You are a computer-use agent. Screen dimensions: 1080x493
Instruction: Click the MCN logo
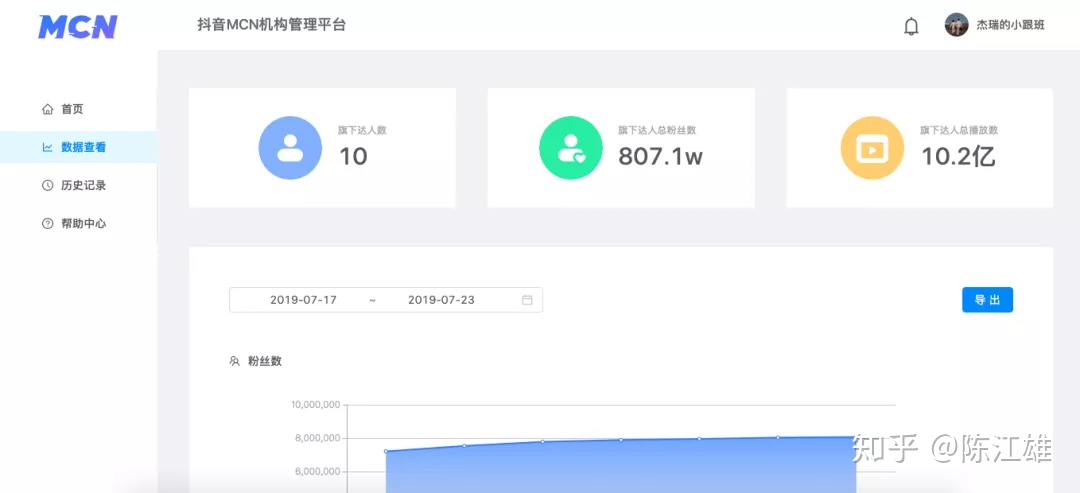click(78, 27)
